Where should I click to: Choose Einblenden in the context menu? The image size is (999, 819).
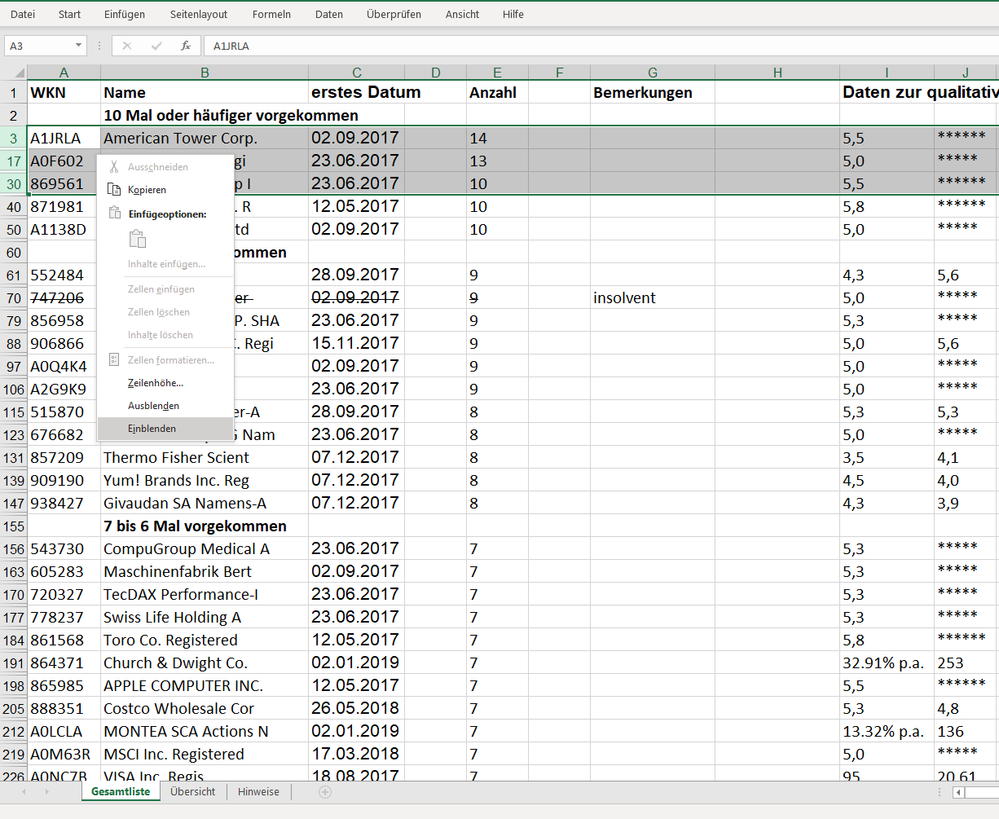152,428
